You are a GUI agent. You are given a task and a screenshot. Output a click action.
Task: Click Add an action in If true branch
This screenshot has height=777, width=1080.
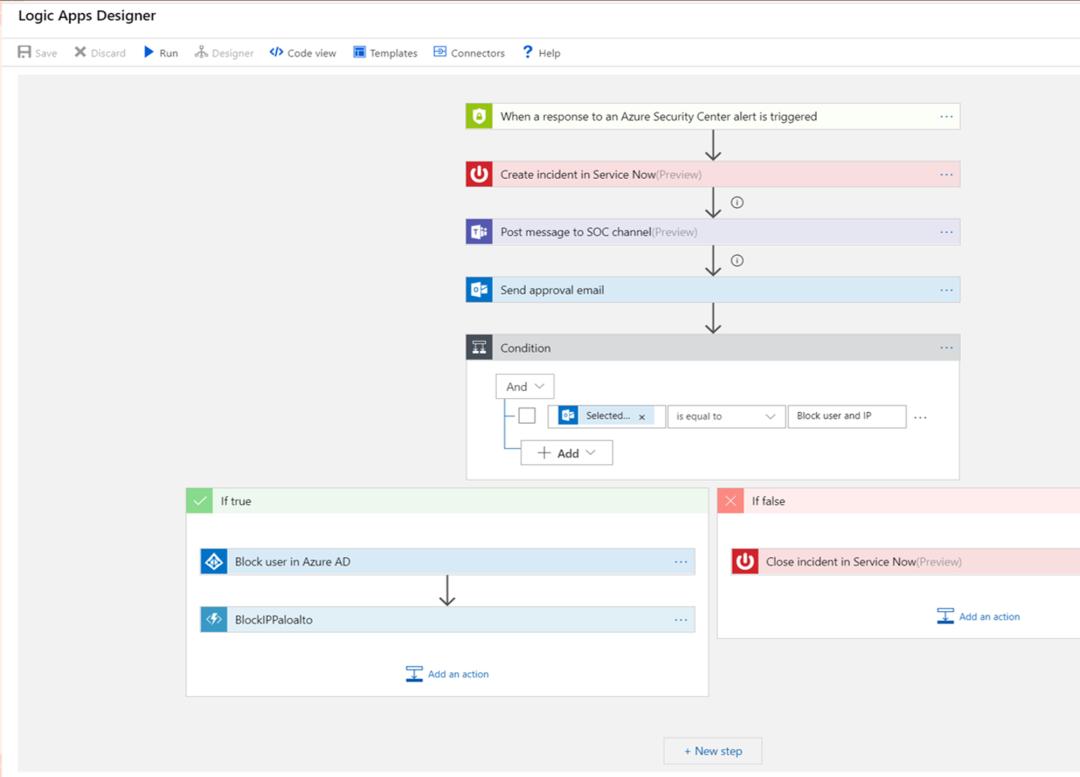[448, 674]
